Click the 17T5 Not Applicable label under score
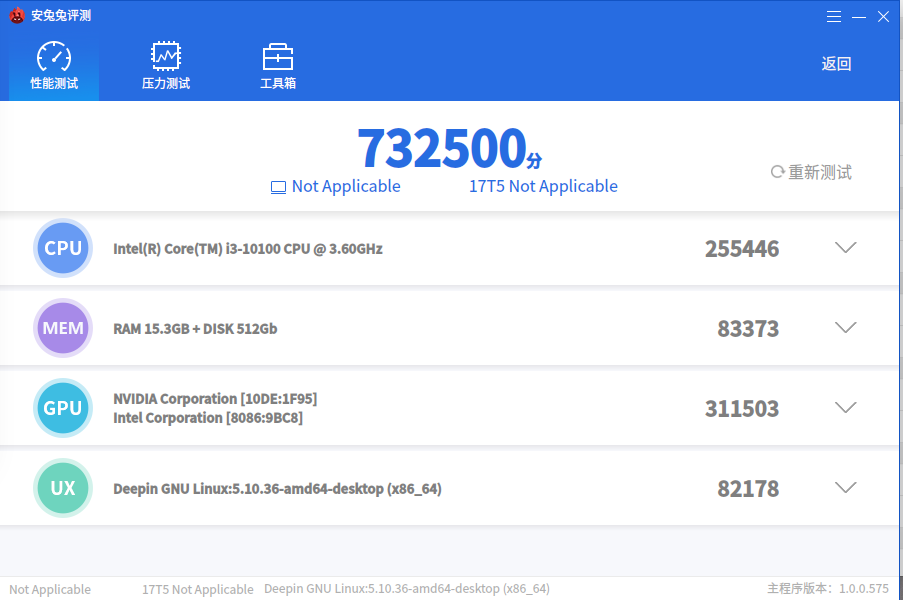 543,187
